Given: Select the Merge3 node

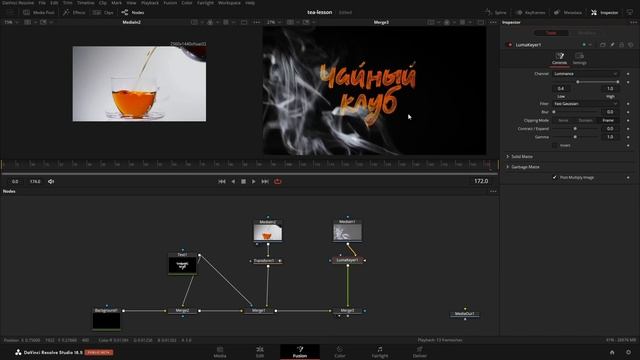Looking at the screenshot, I should (x=347, y=311).
